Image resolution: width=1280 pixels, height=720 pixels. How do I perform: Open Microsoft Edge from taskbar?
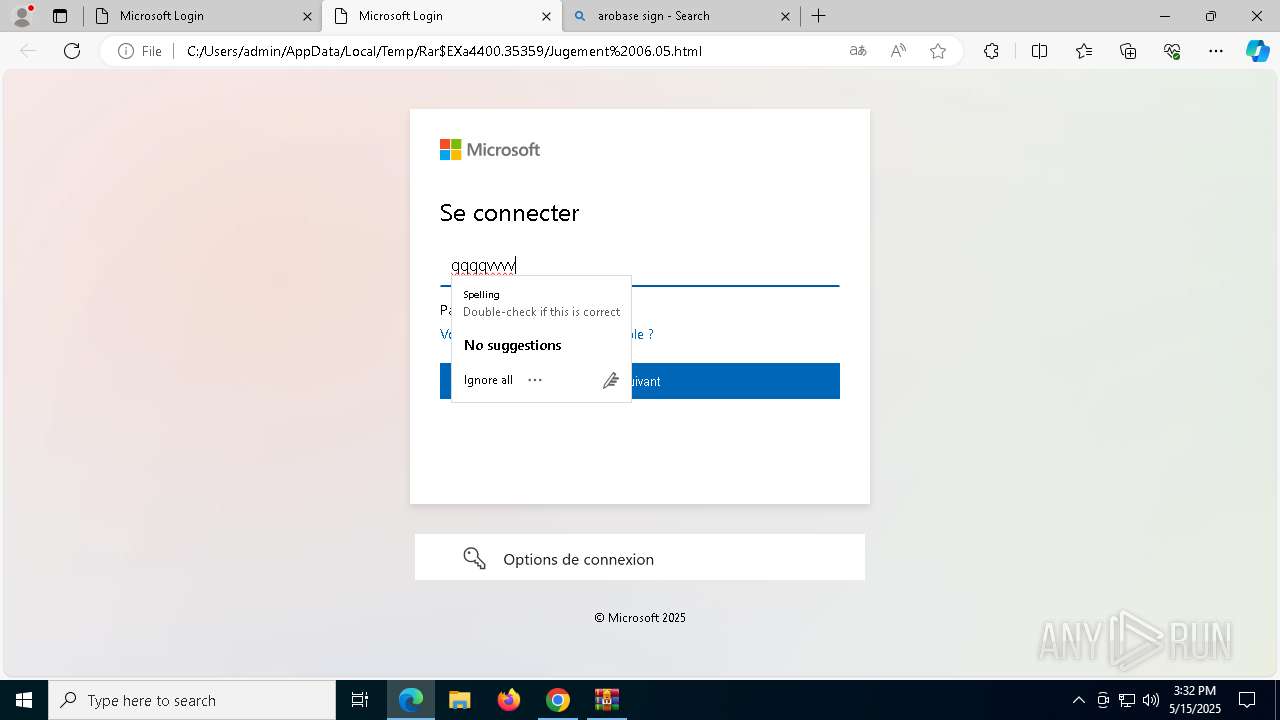click(411, 700)
